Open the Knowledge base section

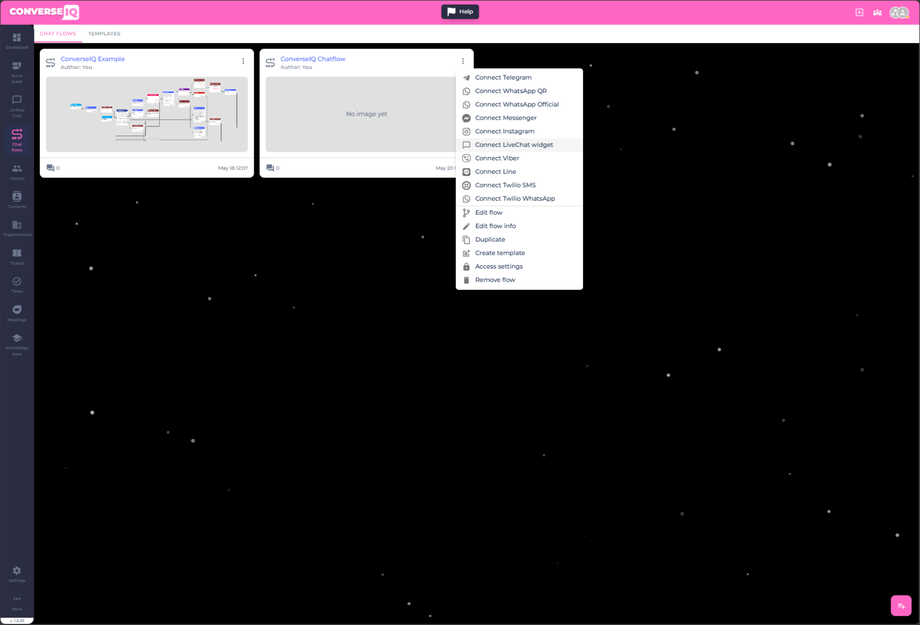[16, 344]
